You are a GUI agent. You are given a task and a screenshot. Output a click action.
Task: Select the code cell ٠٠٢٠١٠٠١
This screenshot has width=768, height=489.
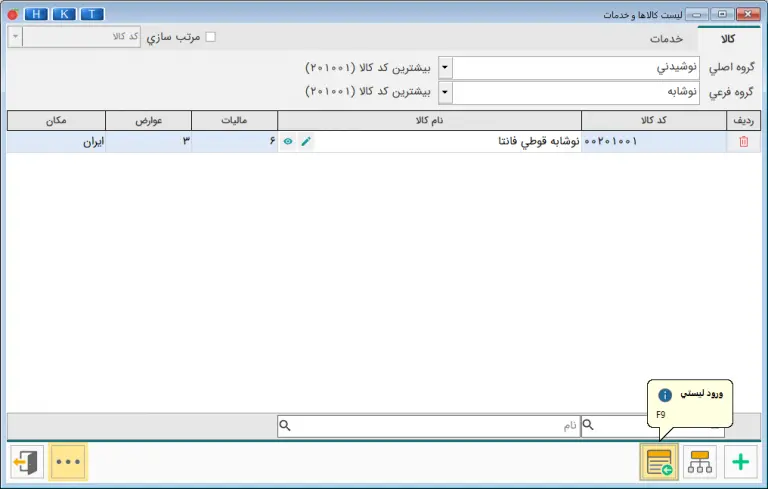[x=653, y=142]
